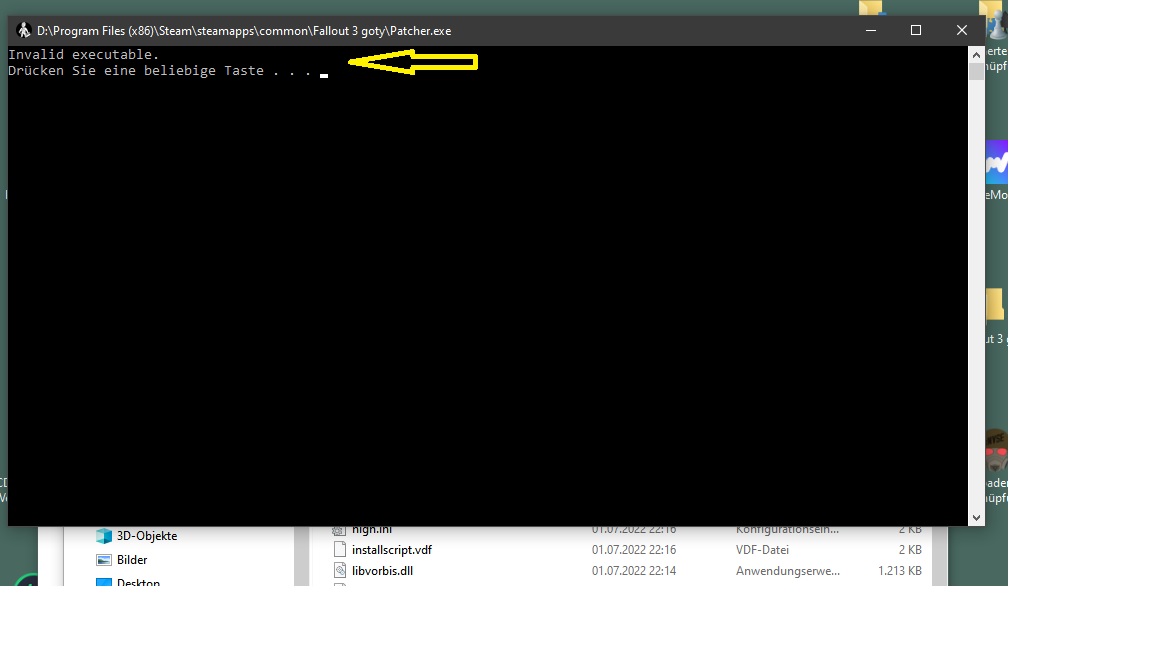Click the Patcher.exe icon in the title bar
This screenshot has height=648, width=1152.
[x=24, y=31]
